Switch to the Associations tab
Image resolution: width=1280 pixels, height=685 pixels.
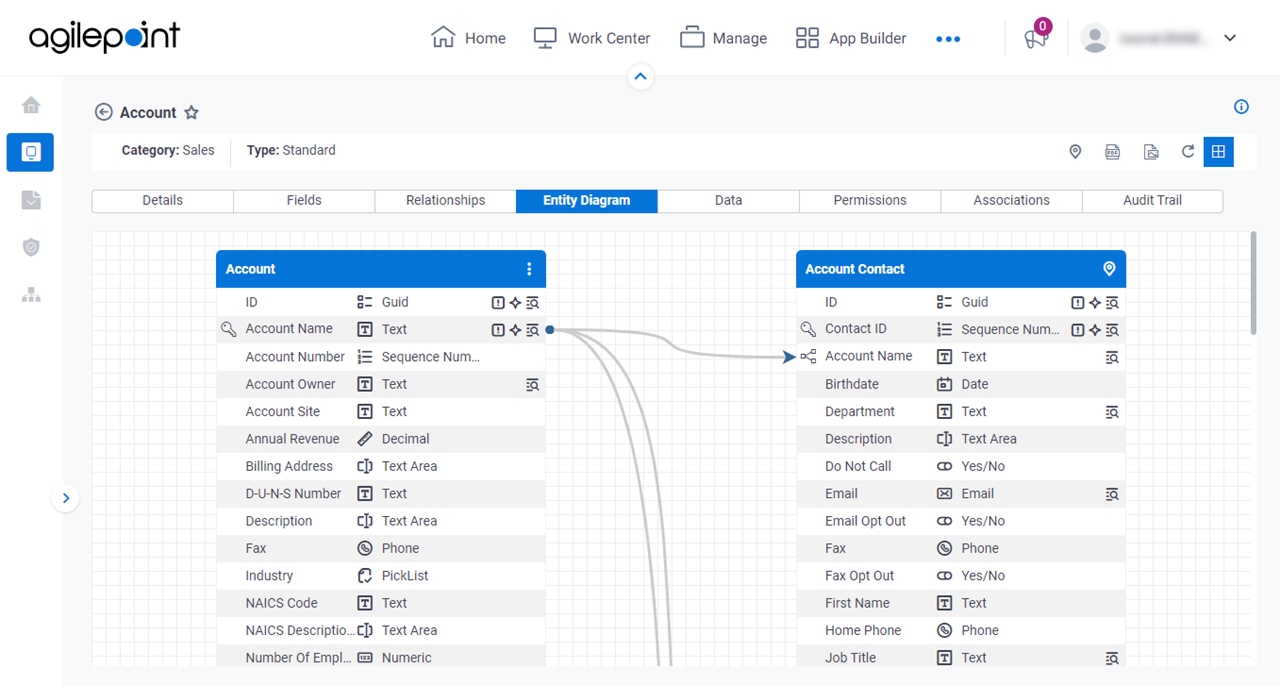tap(1011, 200)
